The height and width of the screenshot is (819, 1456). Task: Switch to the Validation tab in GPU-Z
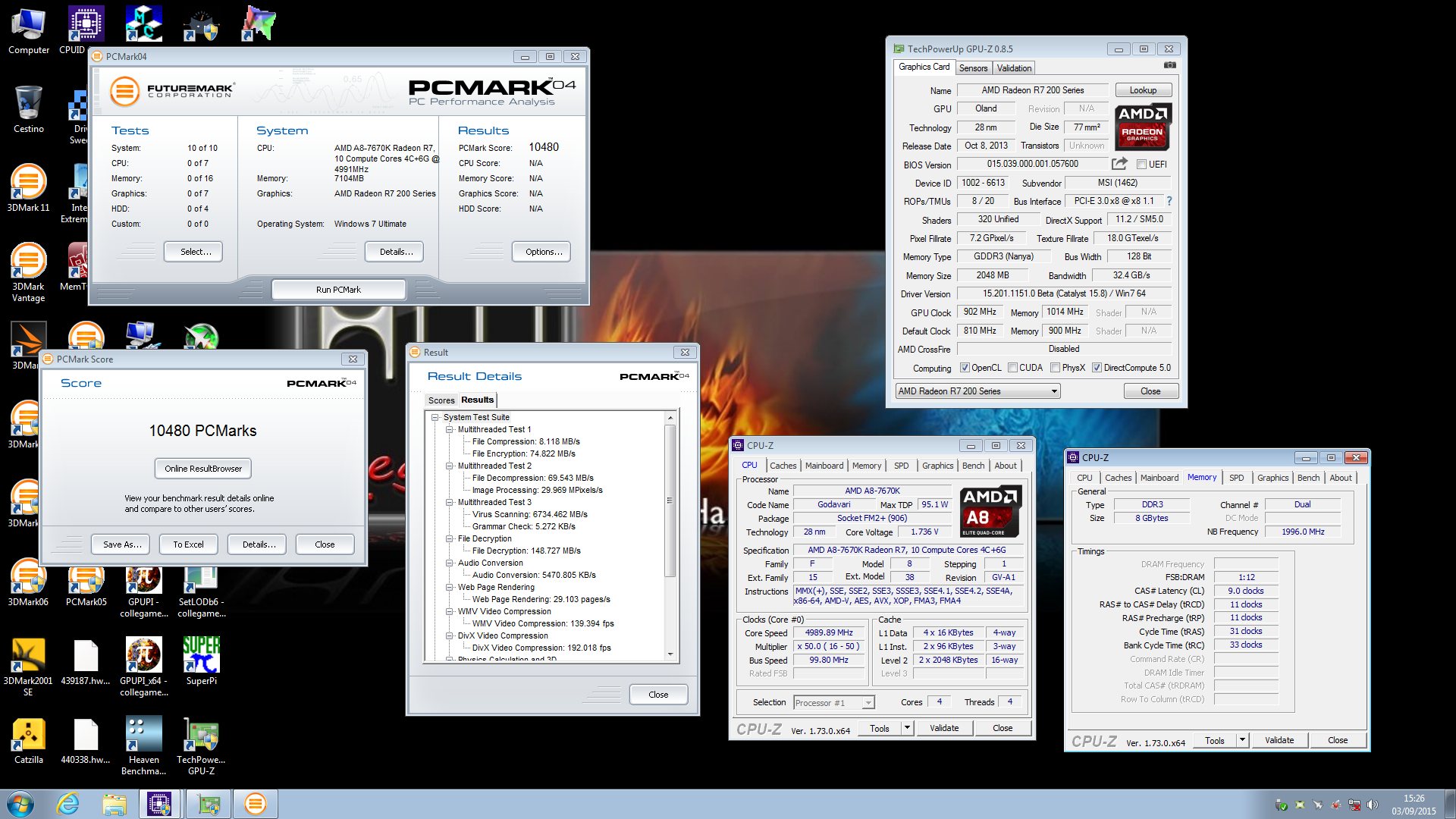(x=1014, y=68)
